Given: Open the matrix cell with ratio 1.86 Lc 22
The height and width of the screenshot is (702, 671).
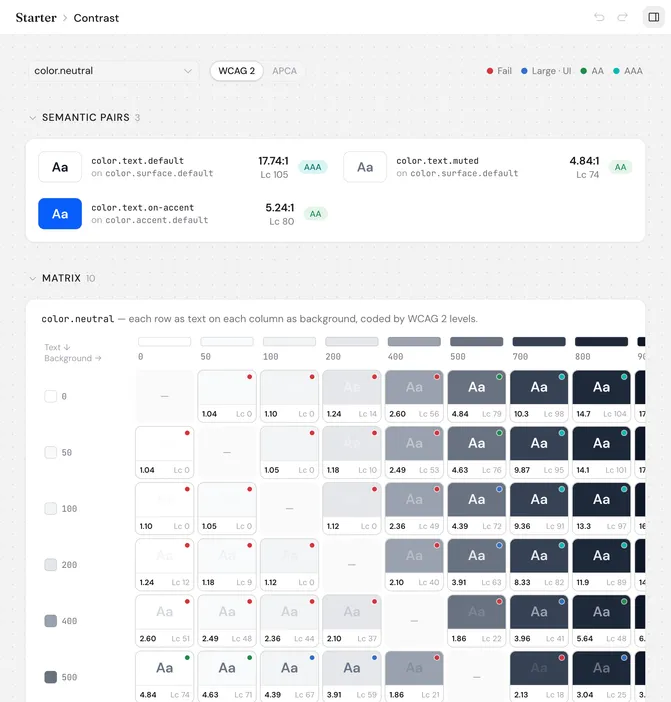Looking at the screenshot, I should [x=476, y=621].
